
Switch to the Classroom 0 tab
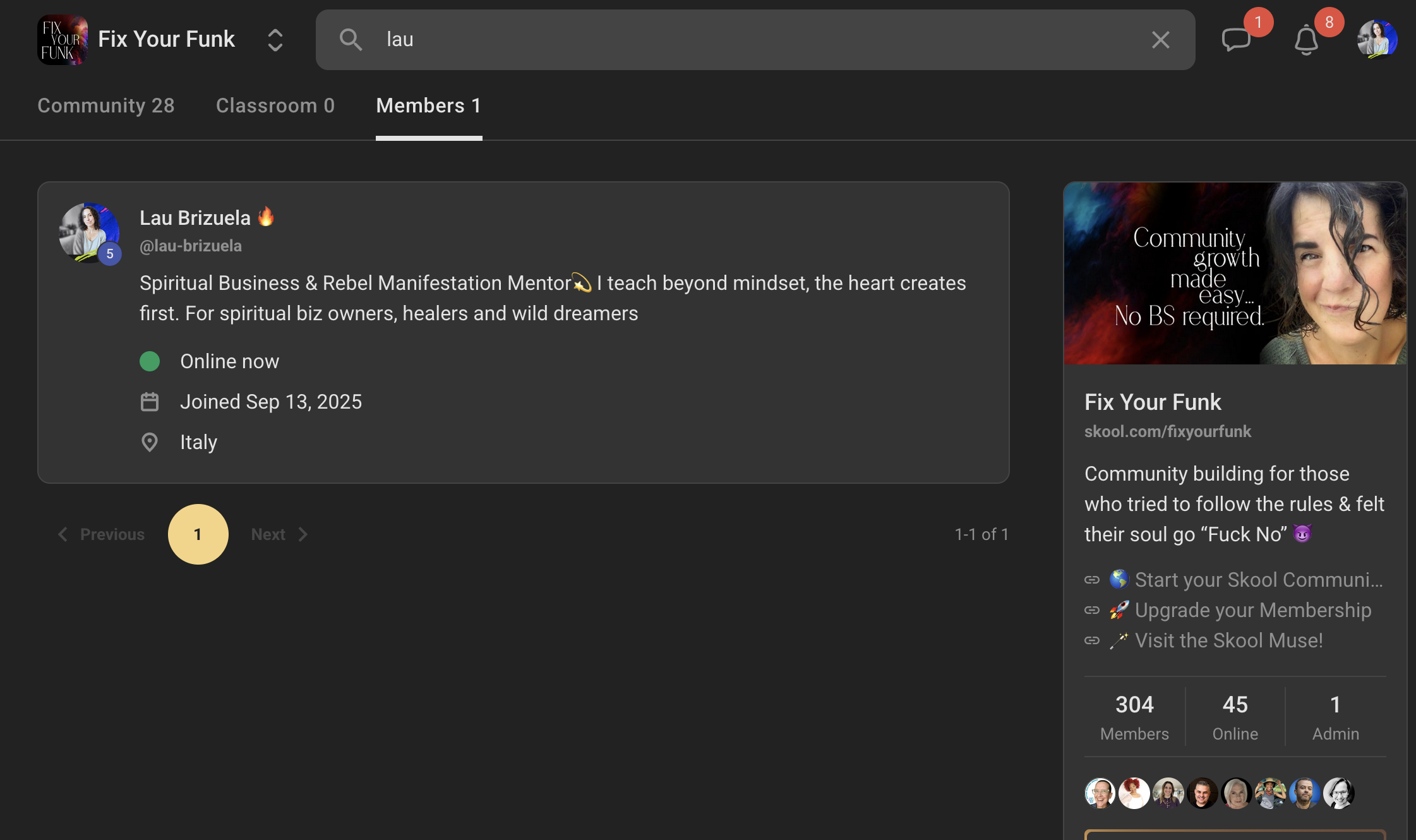click(275, 105)
